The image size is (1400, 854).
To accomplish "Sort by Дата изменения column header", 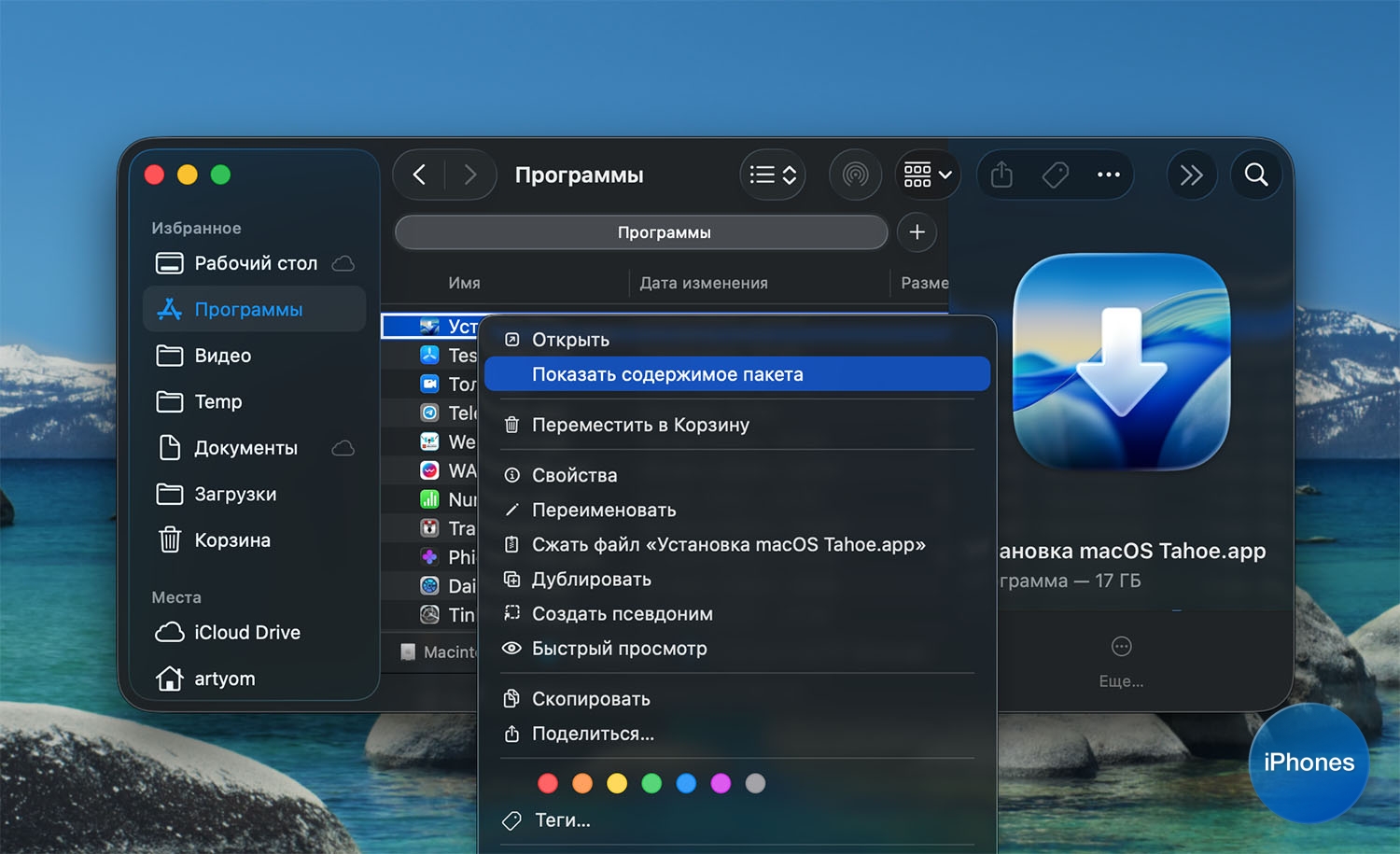I will 704,283.
